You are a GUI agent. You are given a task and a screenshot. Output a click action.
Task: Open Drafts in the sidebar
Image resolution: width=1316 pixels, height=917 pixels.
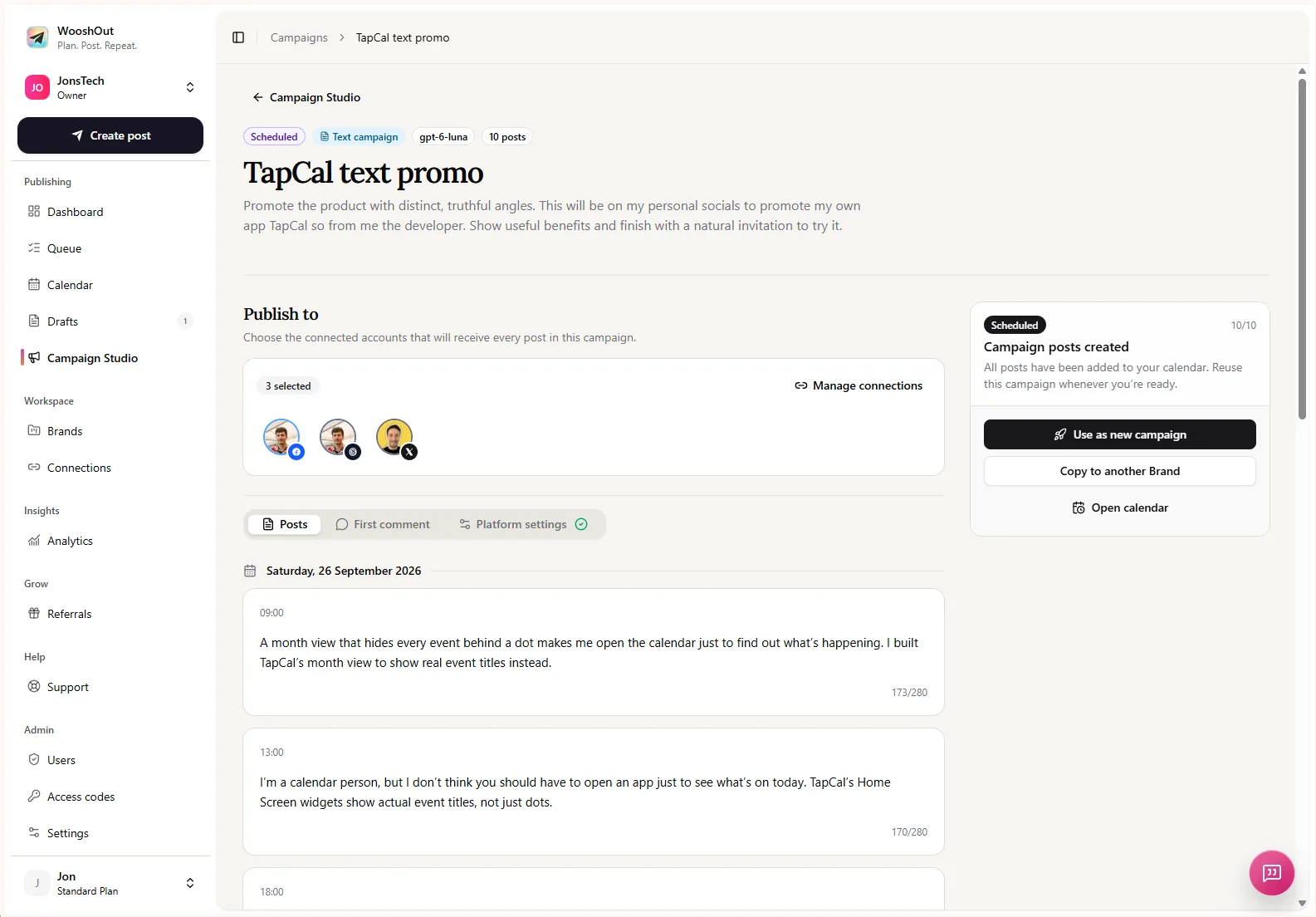click(110, 321)
